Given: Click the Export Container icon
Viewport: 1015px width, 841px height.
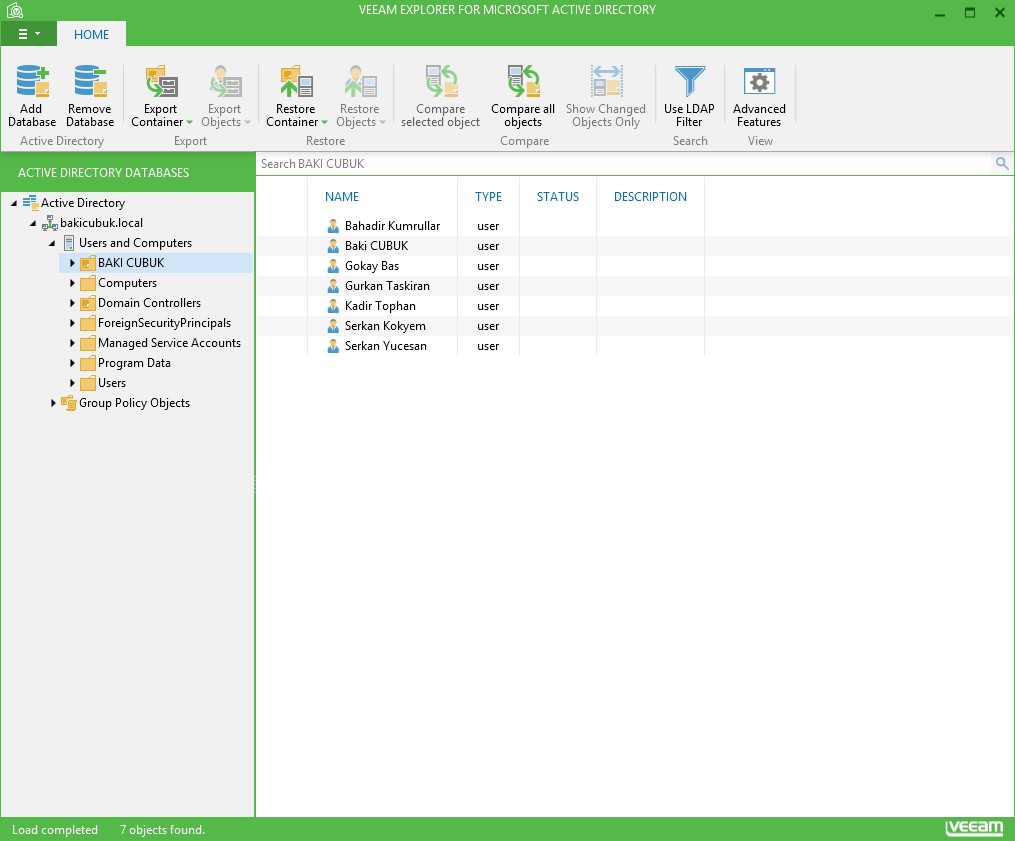Looking at the screenshot, I should 161,82.
